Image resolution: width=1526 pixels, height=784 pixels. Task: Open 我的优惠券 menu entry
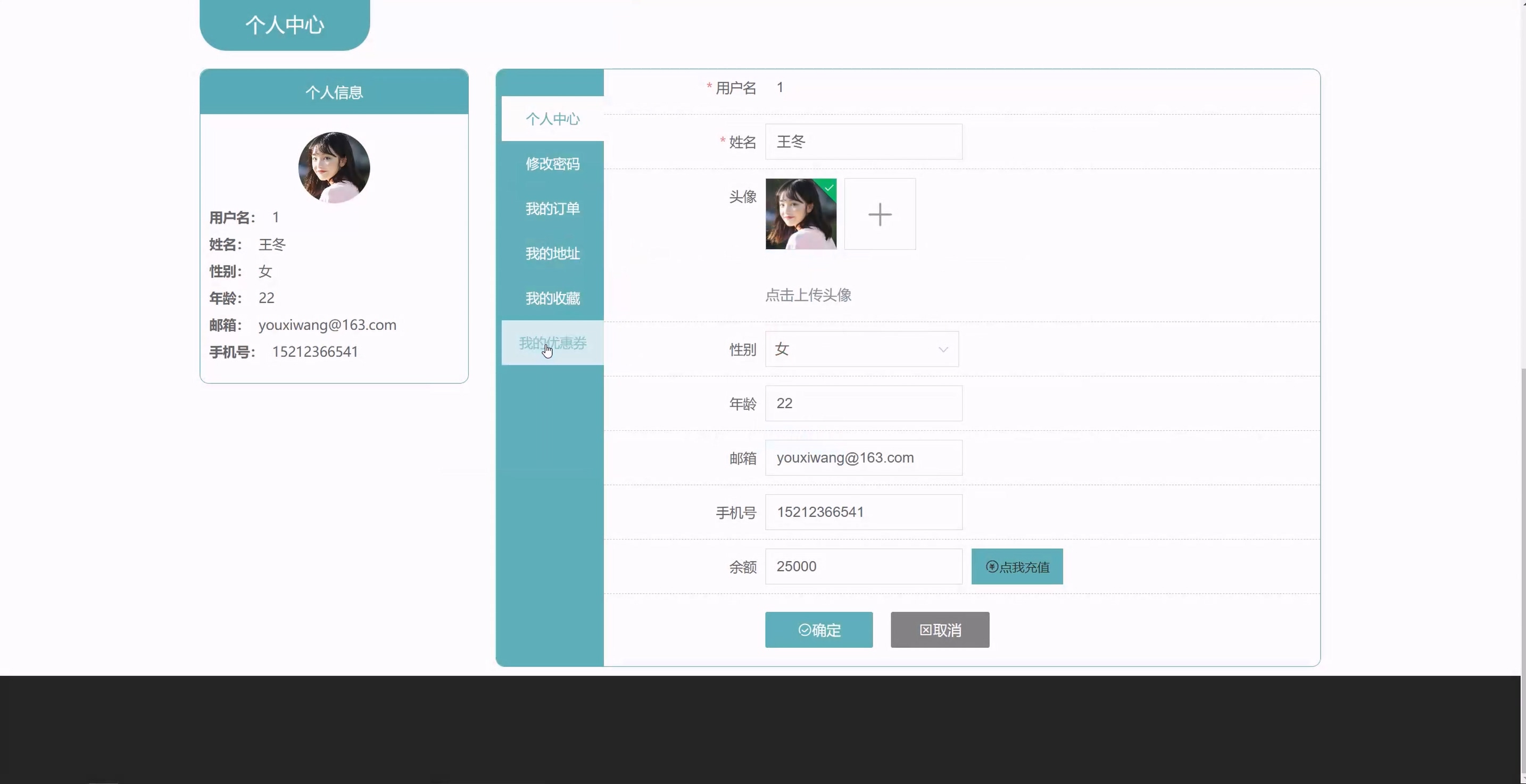coord(552,343)
